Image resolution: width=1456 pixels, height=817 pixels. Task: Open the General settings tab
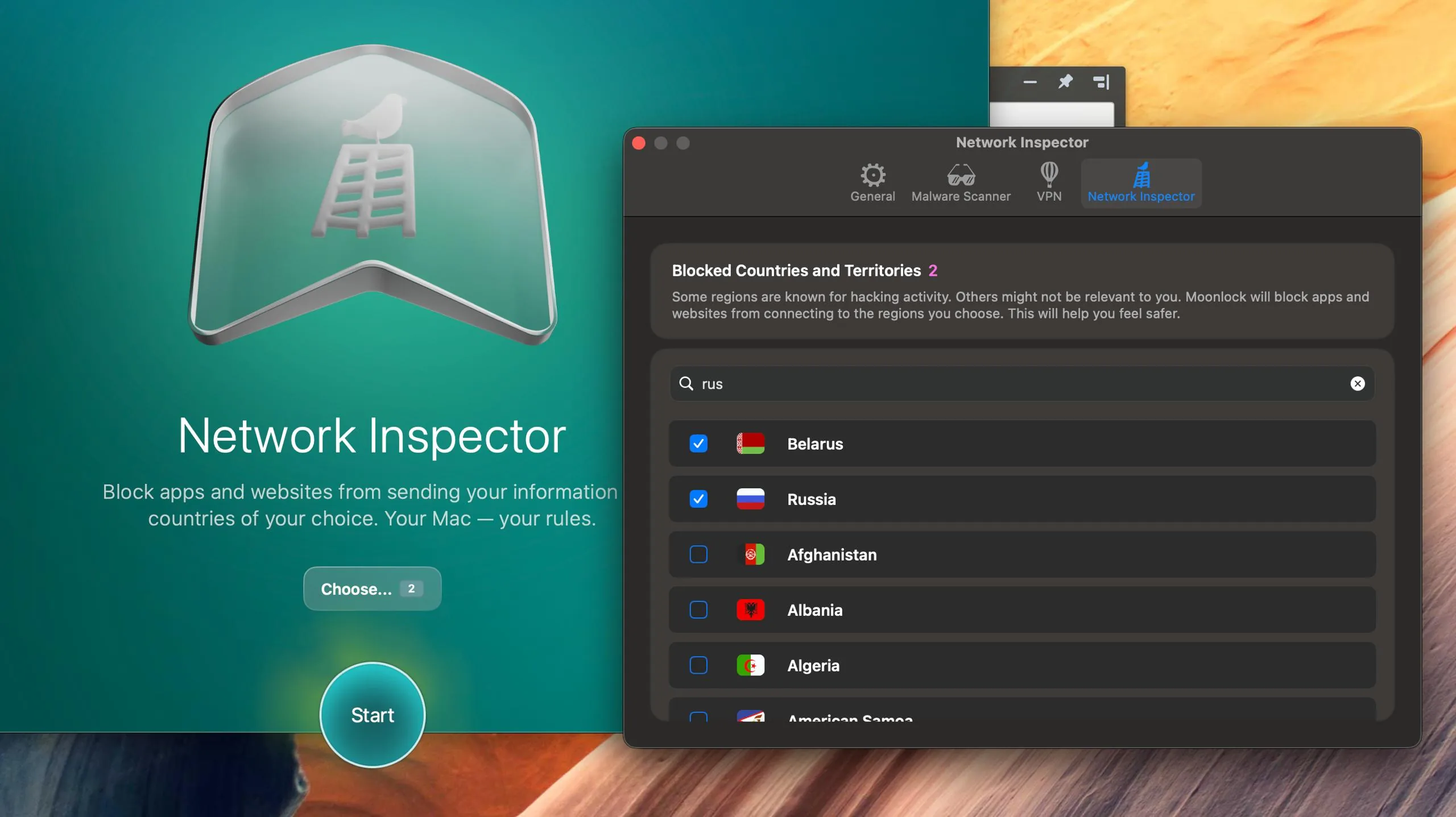coord(872,183)
